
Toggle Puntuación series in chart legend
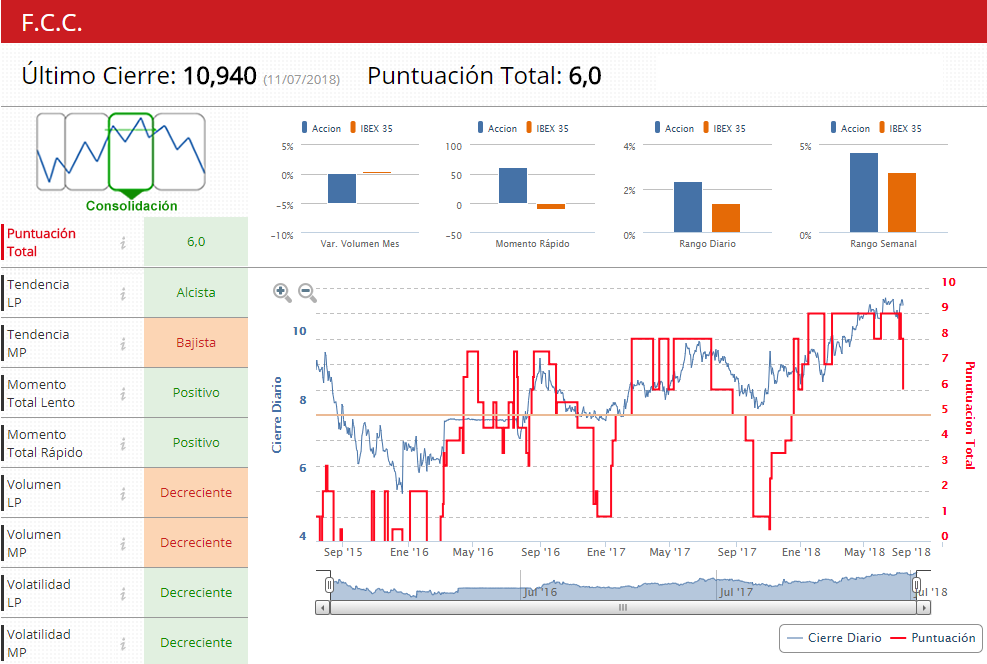pos(933,638)
